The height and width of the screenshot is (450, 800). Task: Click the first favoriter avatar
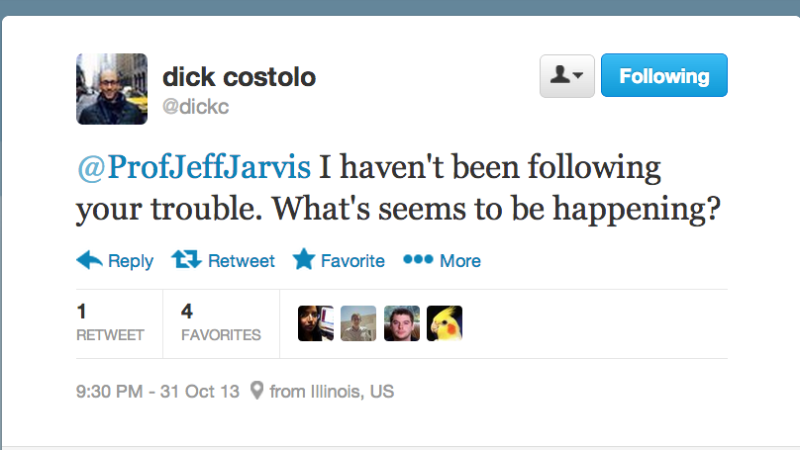tap(316, 323)
